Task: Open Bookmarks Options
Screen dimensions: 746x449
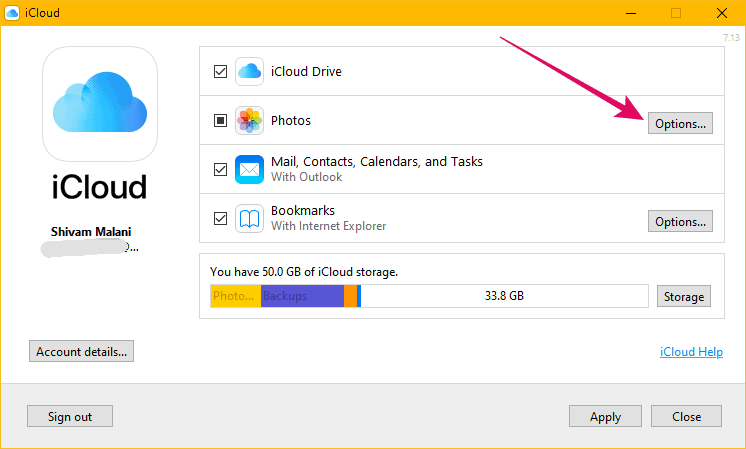Action: tap(680, 221)
